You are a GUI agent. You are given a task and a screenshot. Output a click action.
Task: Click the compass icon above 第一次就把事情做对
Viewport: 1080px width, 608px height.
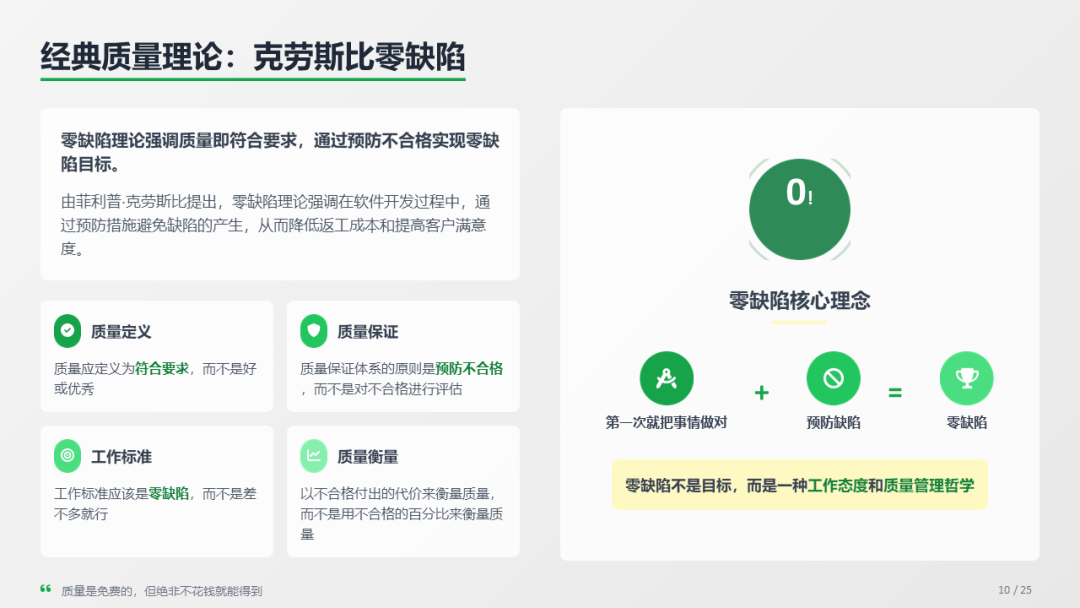click(666, 379)
